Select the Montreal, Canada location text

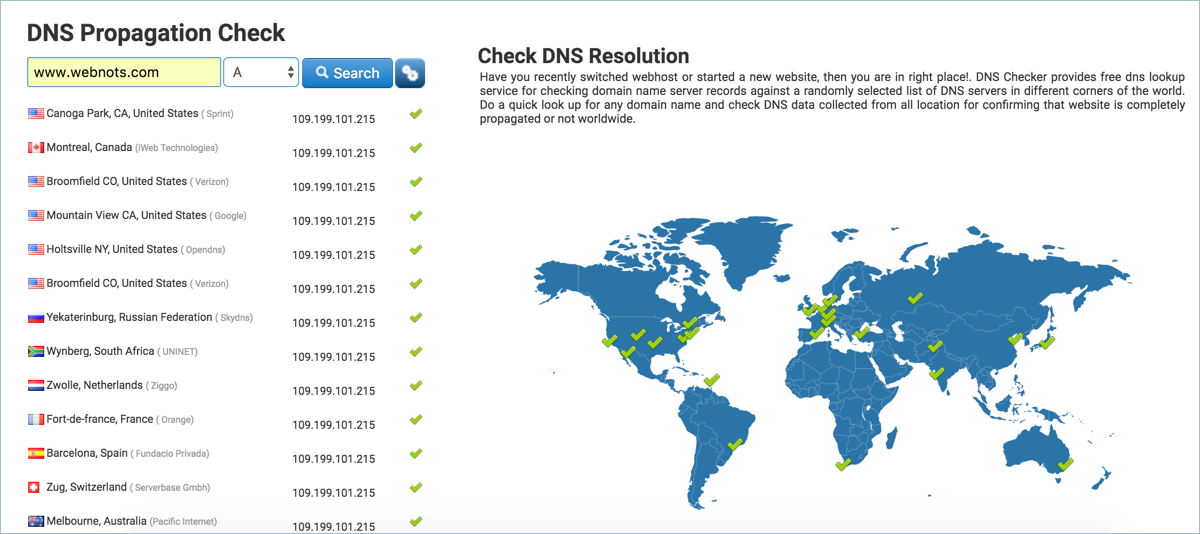point(89,148)
